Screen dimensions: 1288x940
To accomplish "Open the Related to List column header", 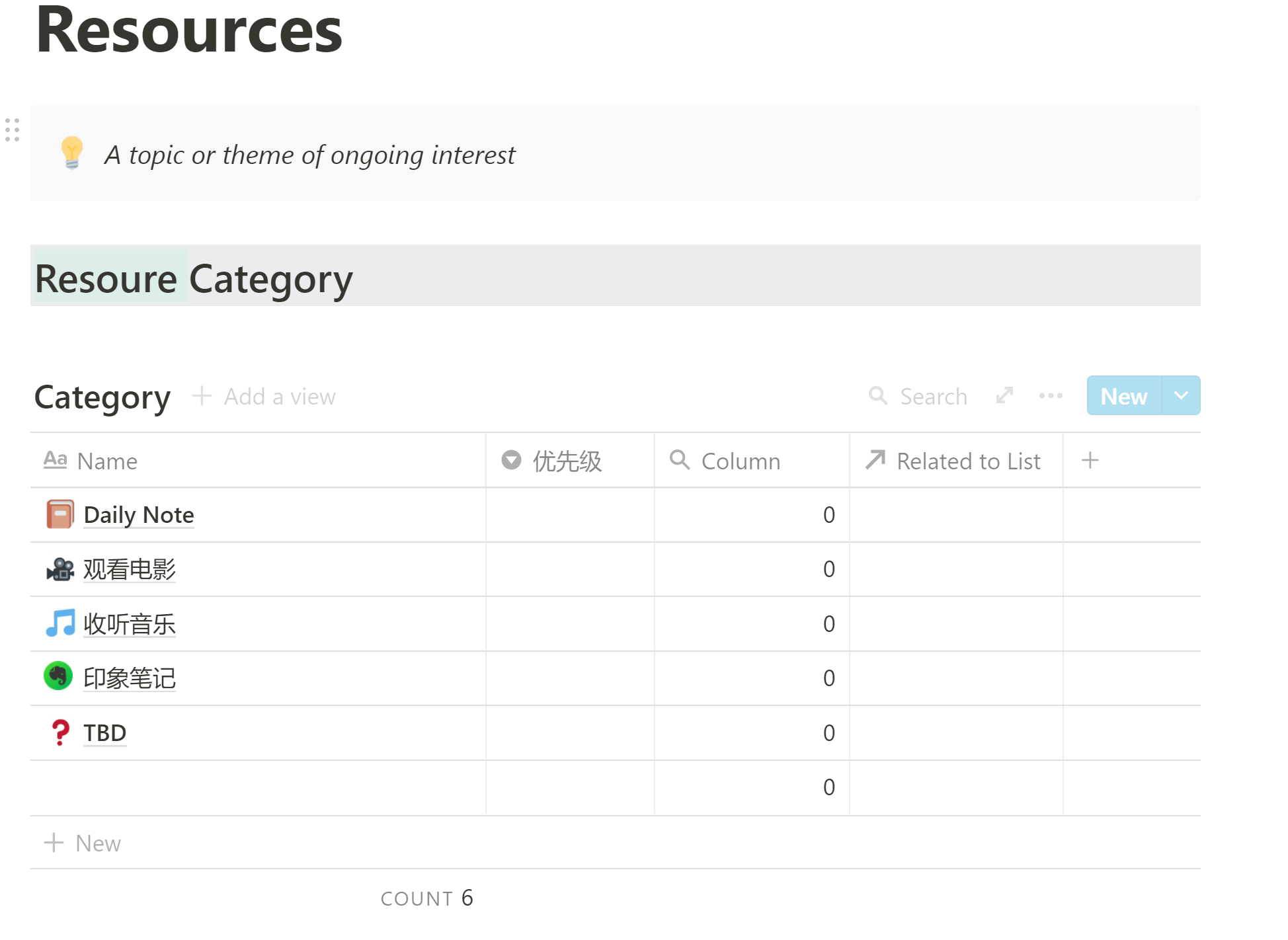I will [954, 461].
